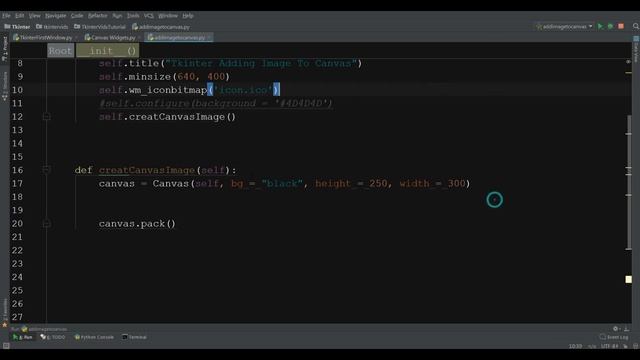Screen dimensions: 640x360
Task: Open the run configuration dropdown
Action: [565, 27]
